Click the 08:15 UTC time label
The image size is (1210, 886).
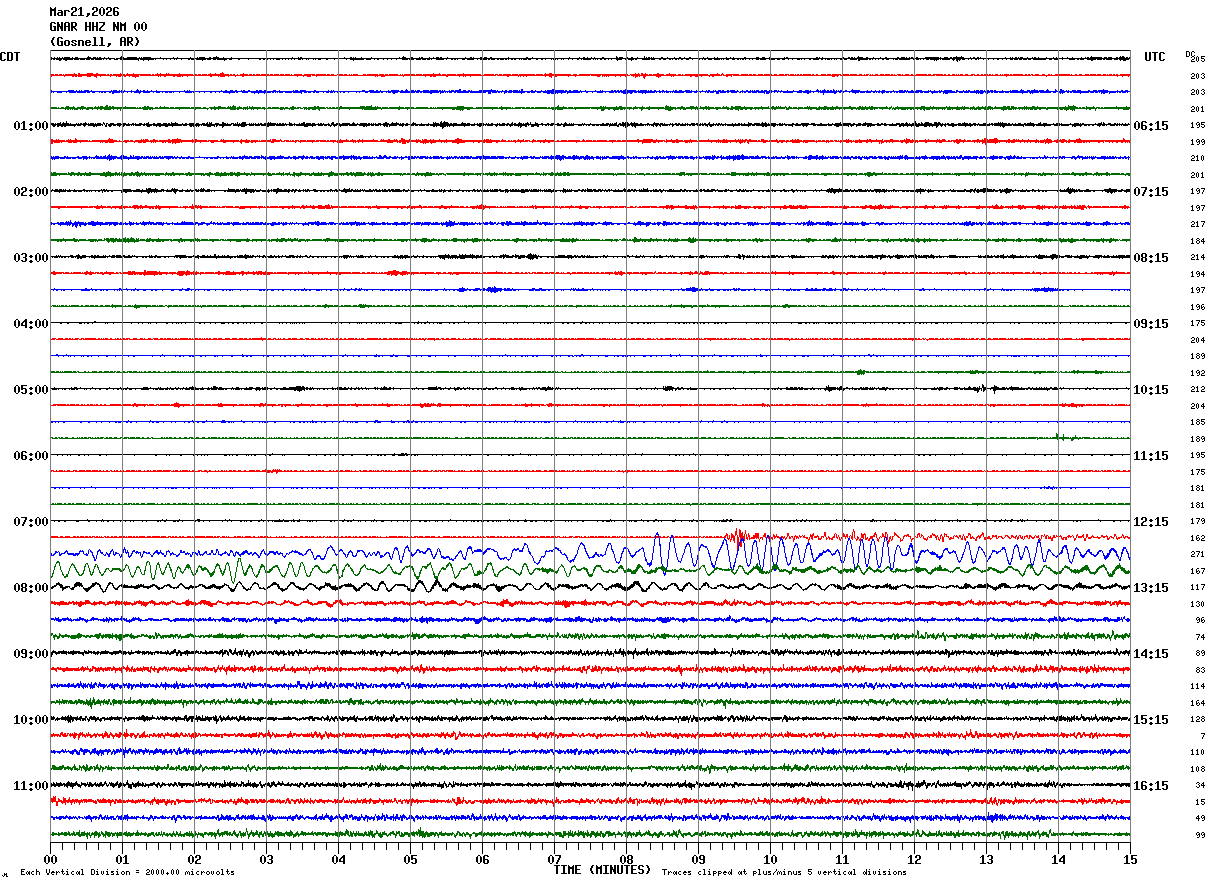point(1152,258)
